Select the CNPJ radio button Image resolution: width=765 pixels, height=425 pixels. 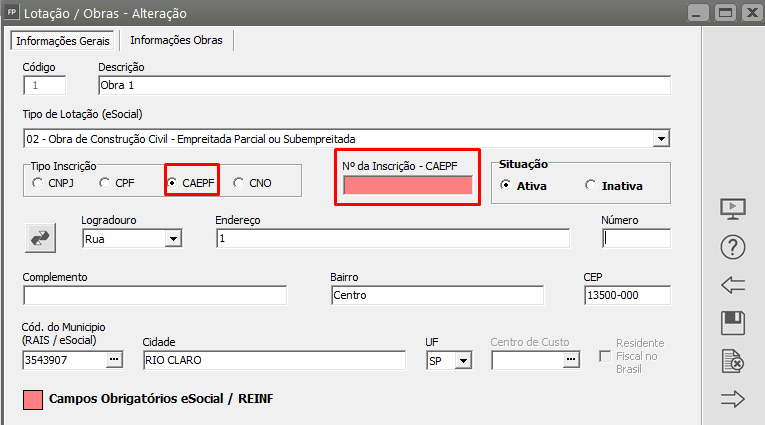38,184
